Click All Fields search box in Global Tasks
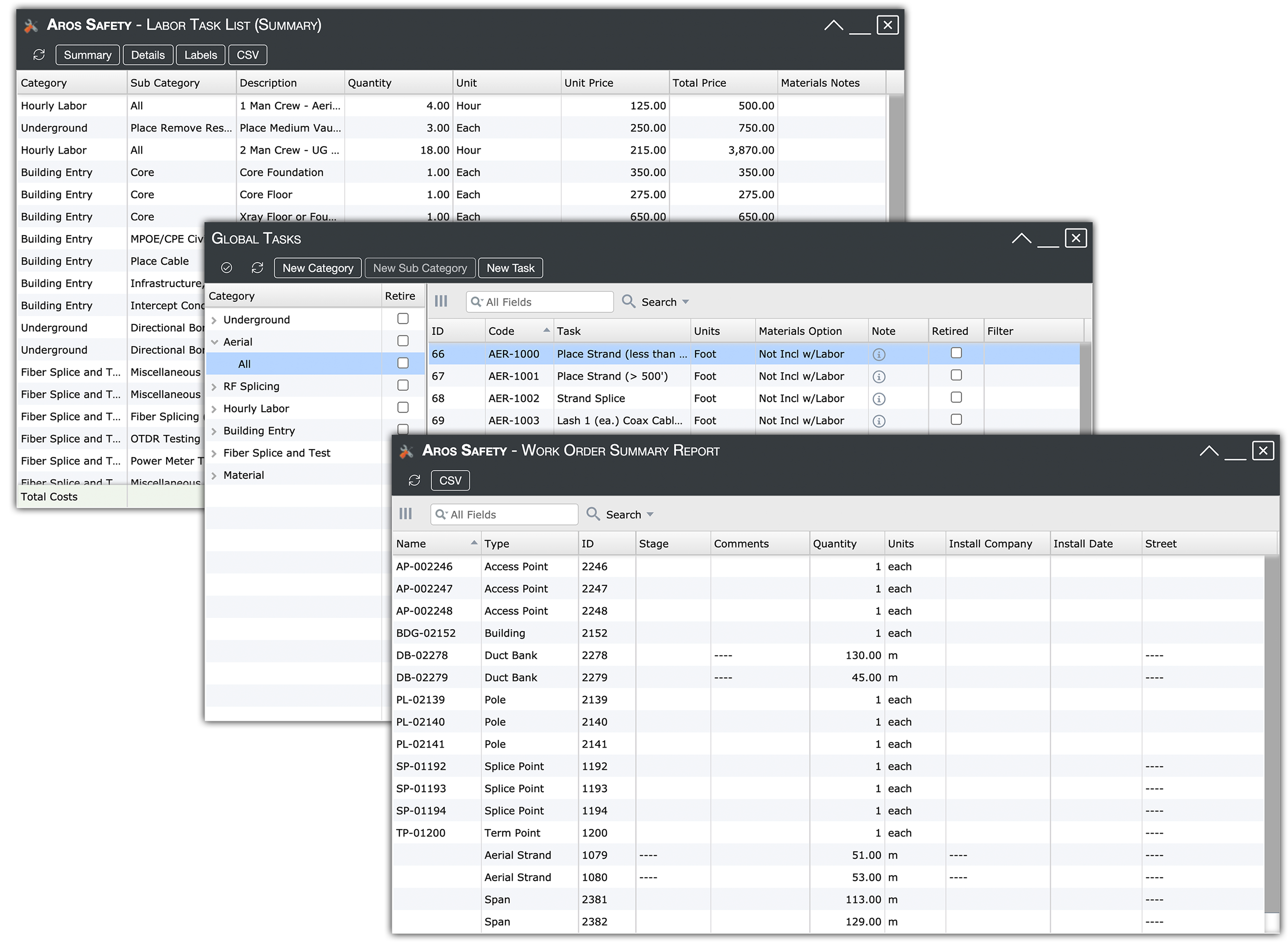The image size is (1288, 942). coord(540,302)
